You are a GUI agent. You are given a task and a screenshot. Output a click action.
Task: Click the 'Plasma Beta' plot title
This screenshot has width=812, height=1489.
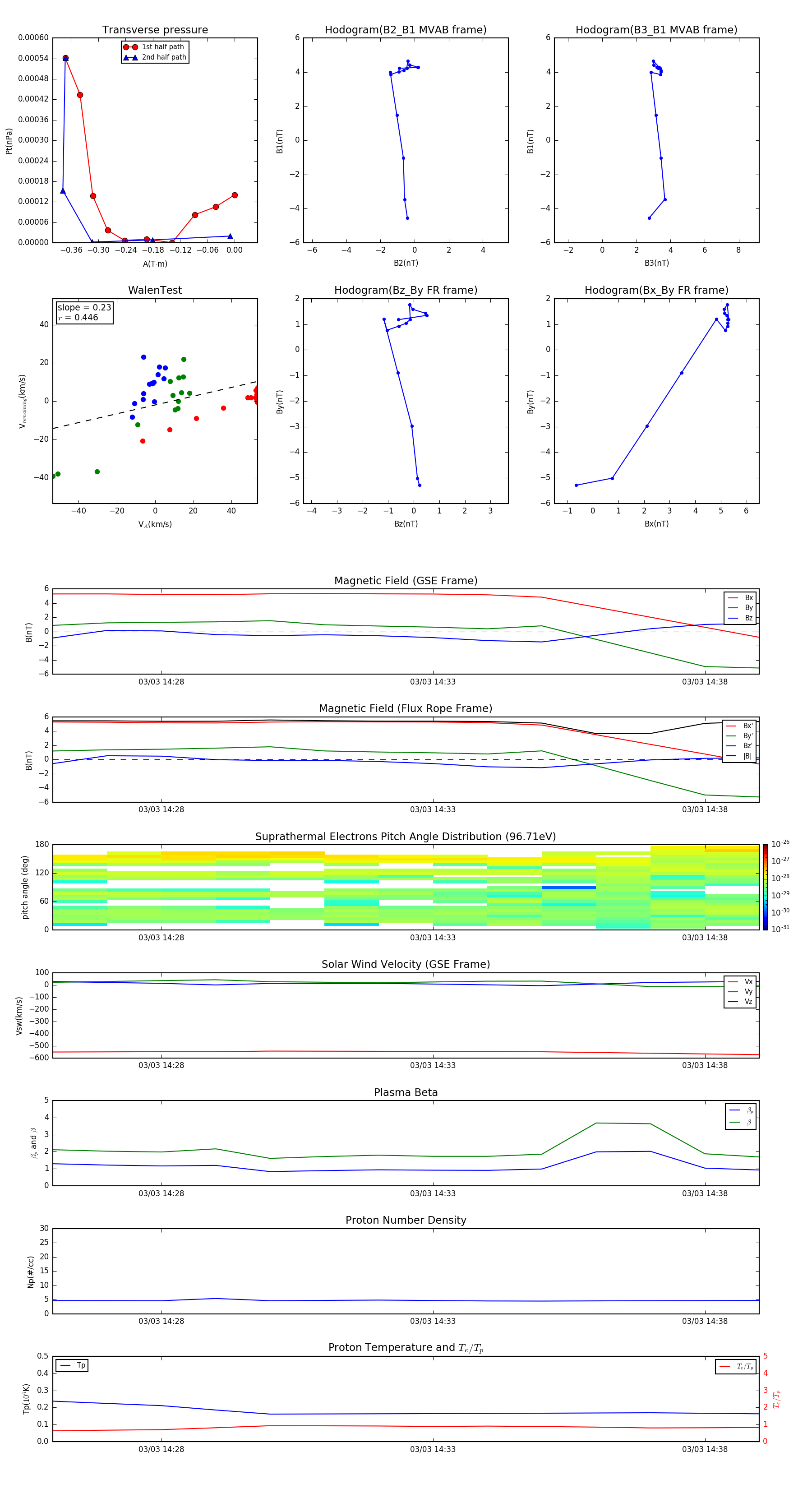tap(406, 1092)
